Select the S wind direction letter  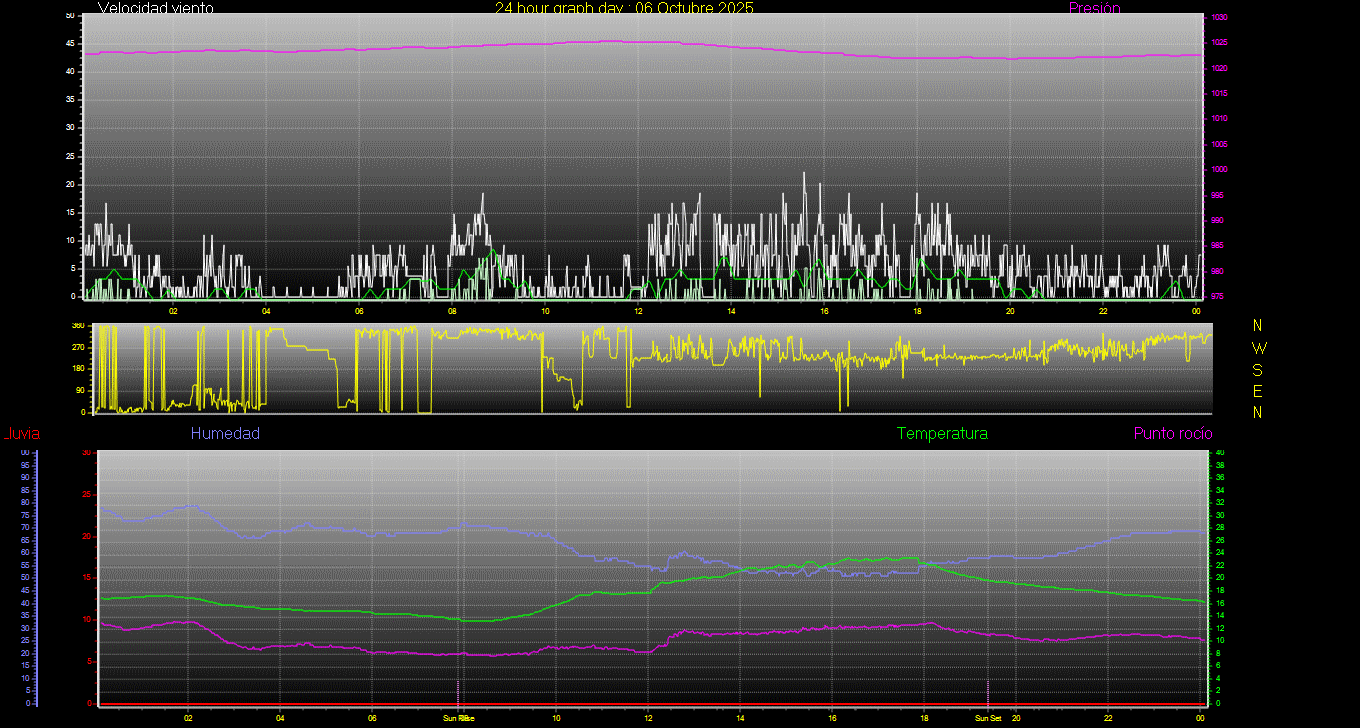click(x=1258, y=370)
